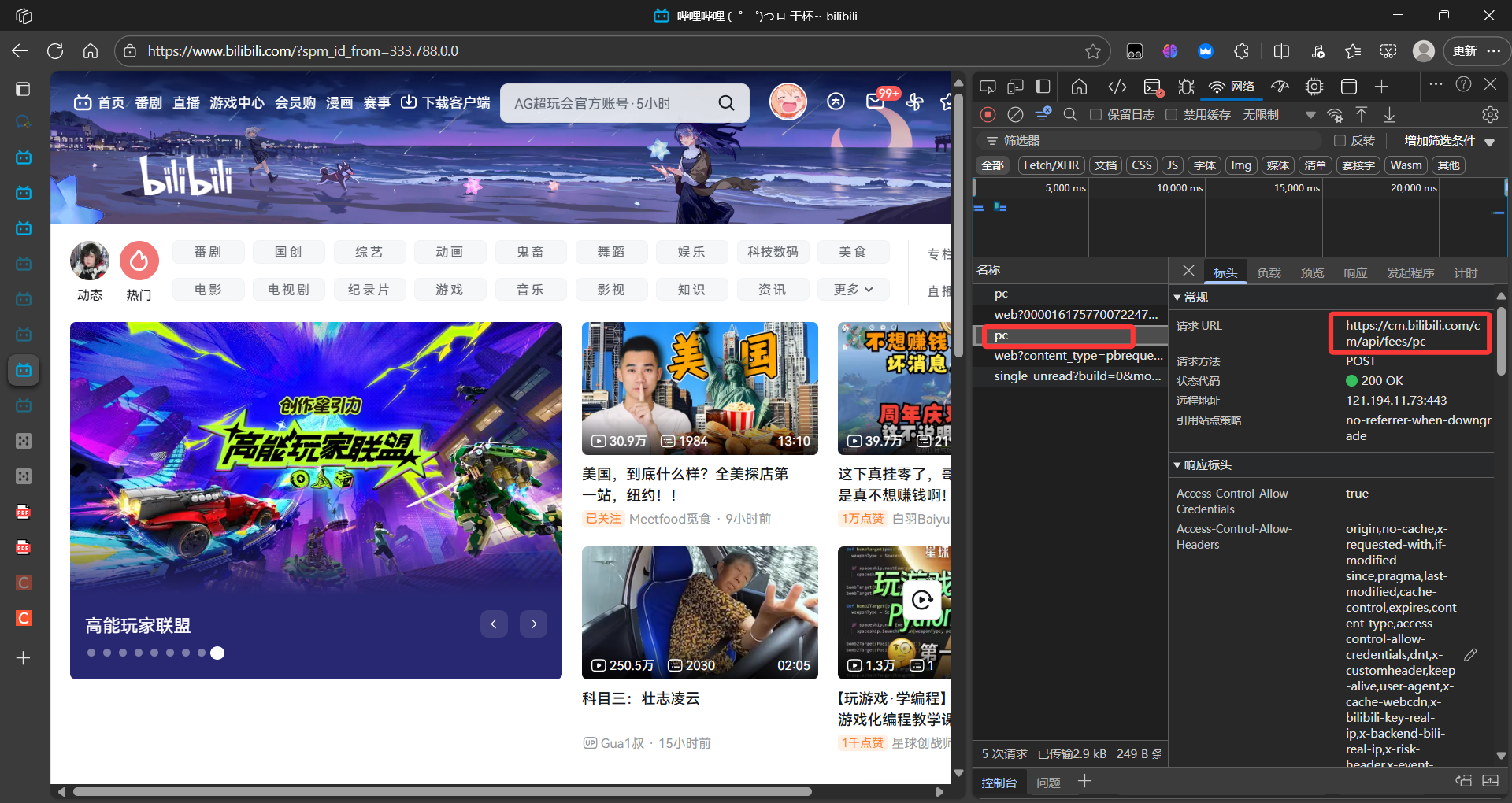Image resolution: width=1512 pixels, height=803 pixels.
Task: Select the single_unread?build request row
Action: tap(1070, 376)
